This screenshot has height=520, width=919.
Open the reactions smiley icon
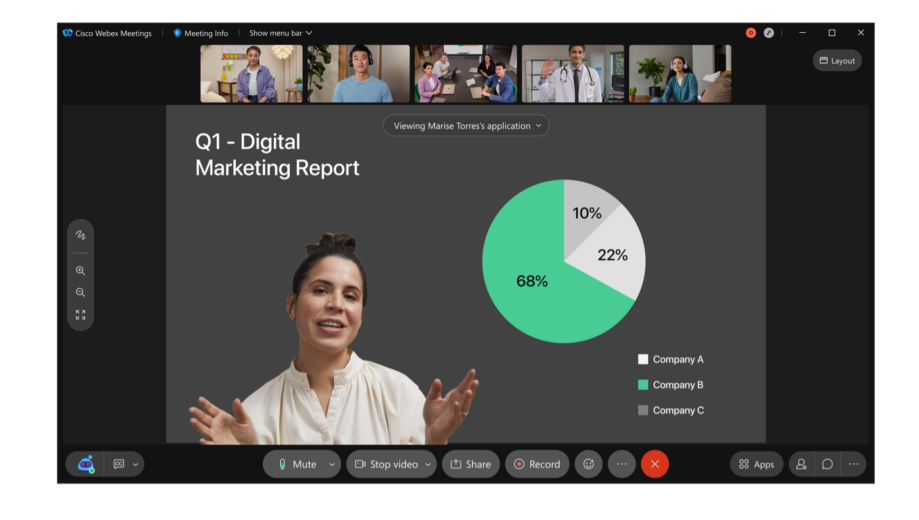588,464
